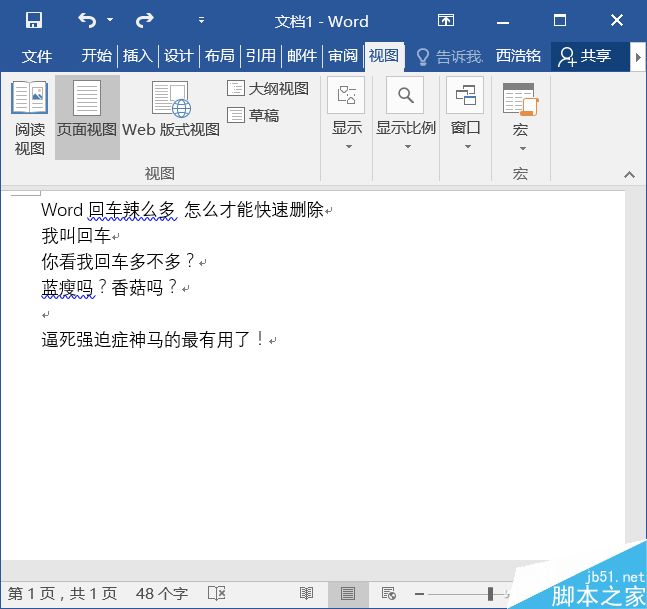Click the 48 个字 word count
The width and height of the screenshot is (647, 609).
(160, 593)
